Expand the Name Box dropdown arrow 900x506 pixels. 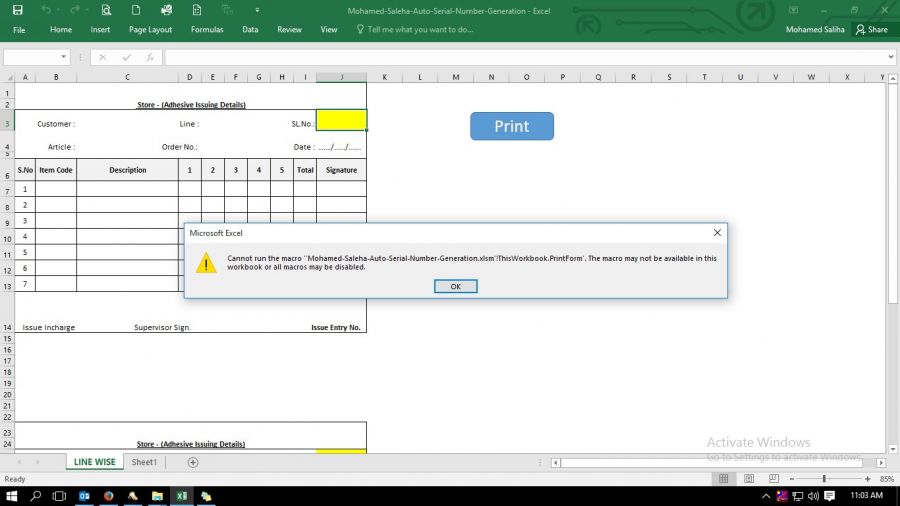pyautogui.click(x=63, y=57)
